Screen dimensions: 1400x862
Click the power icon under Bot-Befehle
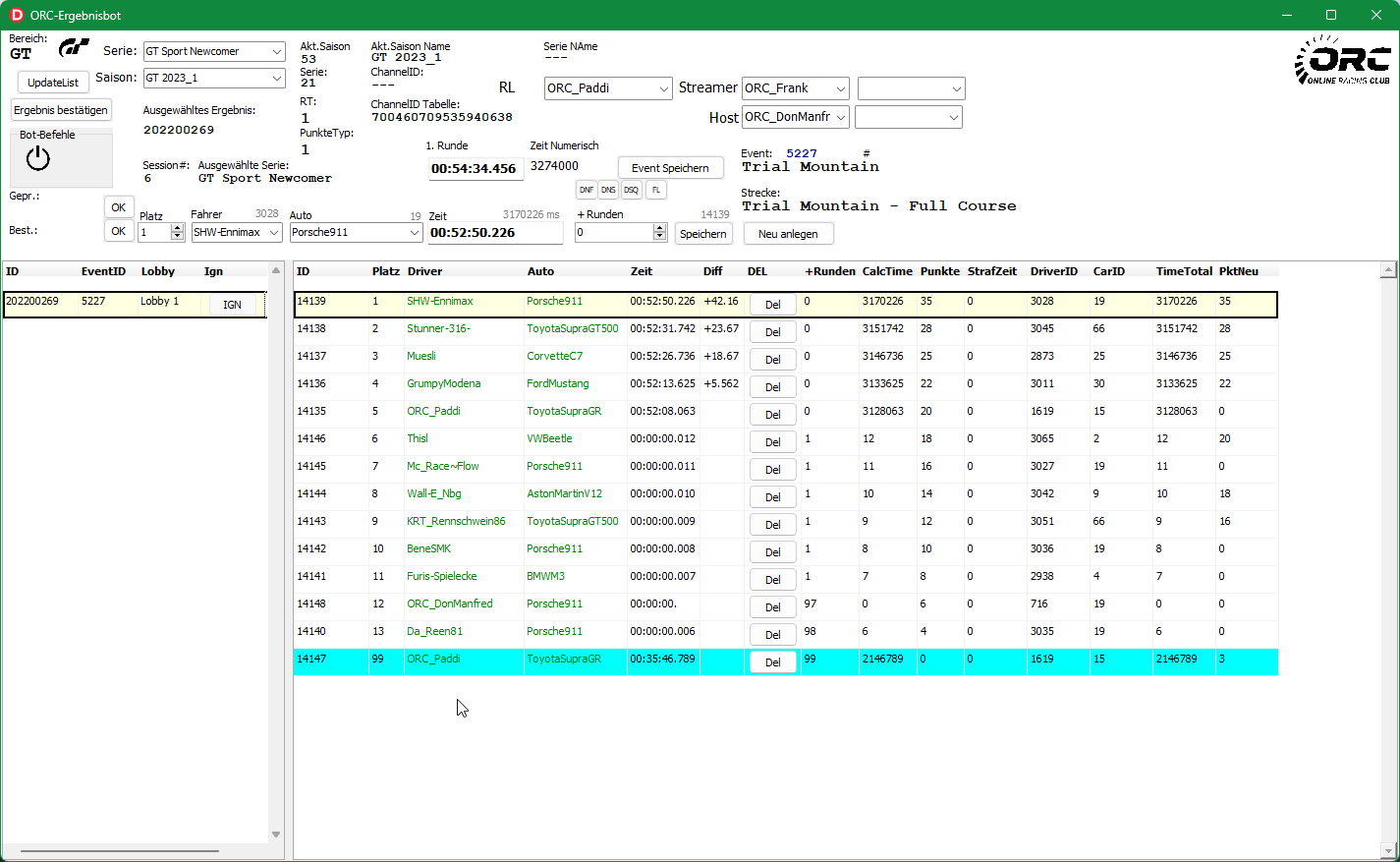point(38,158)
